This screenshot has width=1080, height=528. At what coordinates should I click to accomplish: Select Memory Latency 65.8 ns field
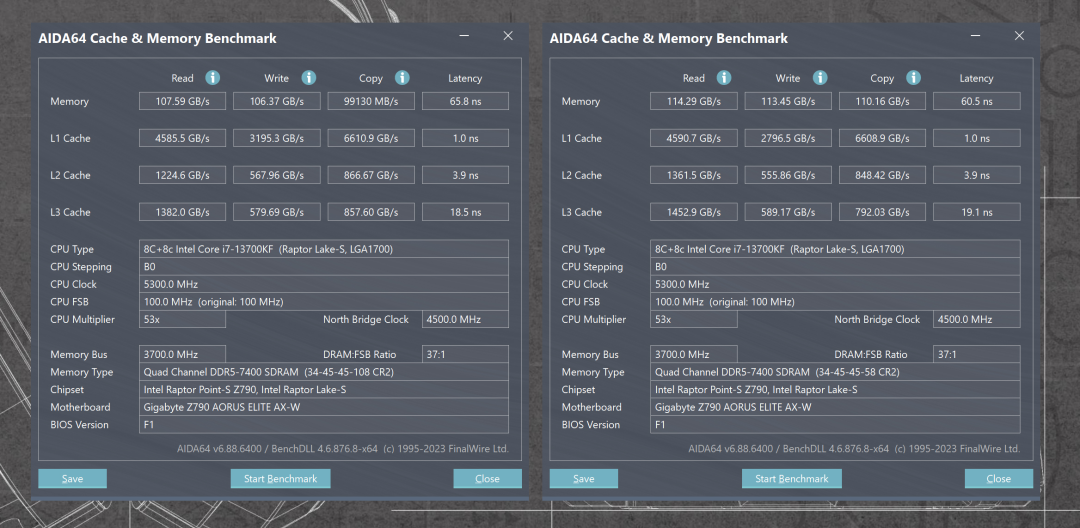pos(465,101)
